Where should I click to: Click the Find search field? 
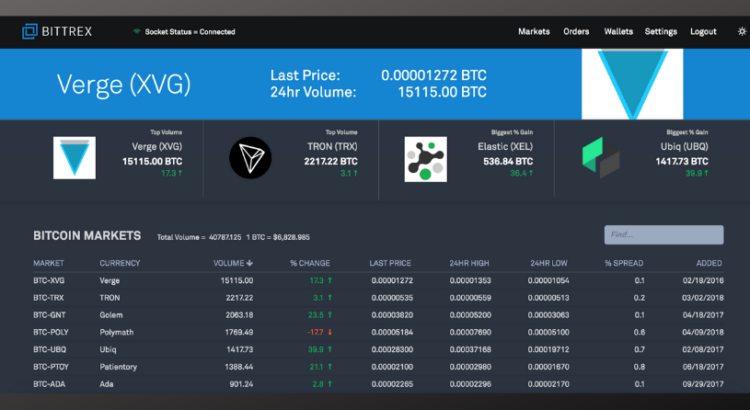[x=663, y=234]
